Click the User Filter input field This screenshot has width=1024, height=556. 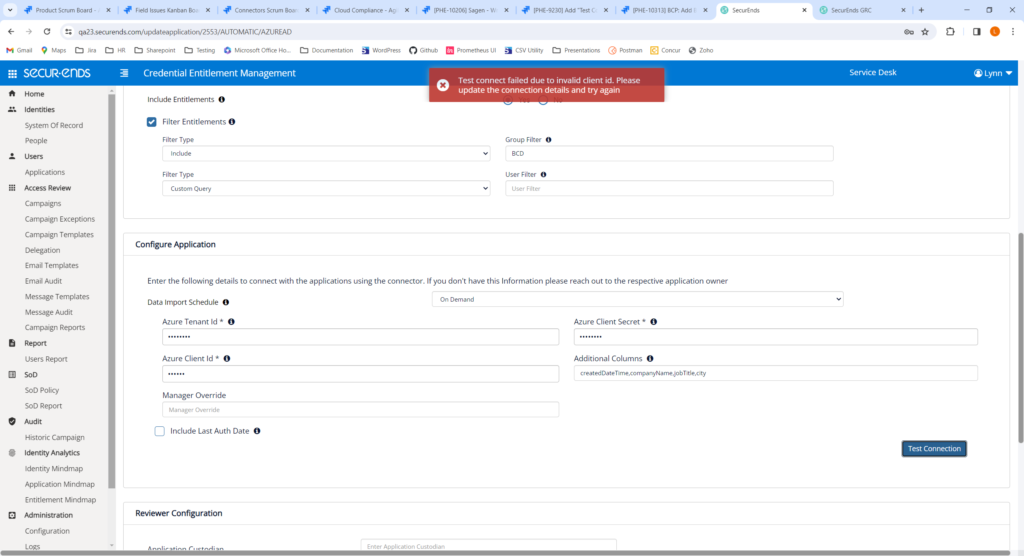coord(669,188)
